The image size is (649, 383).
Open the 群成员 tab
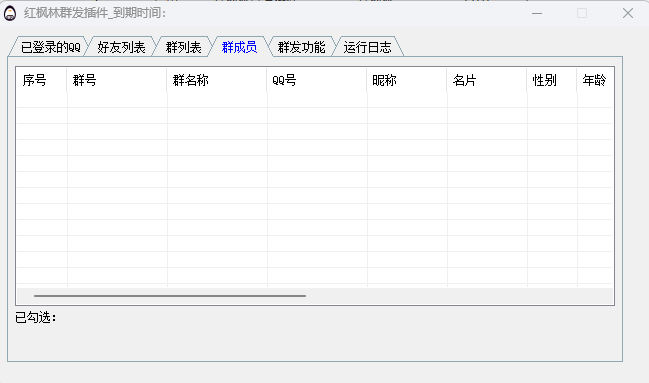239,47
